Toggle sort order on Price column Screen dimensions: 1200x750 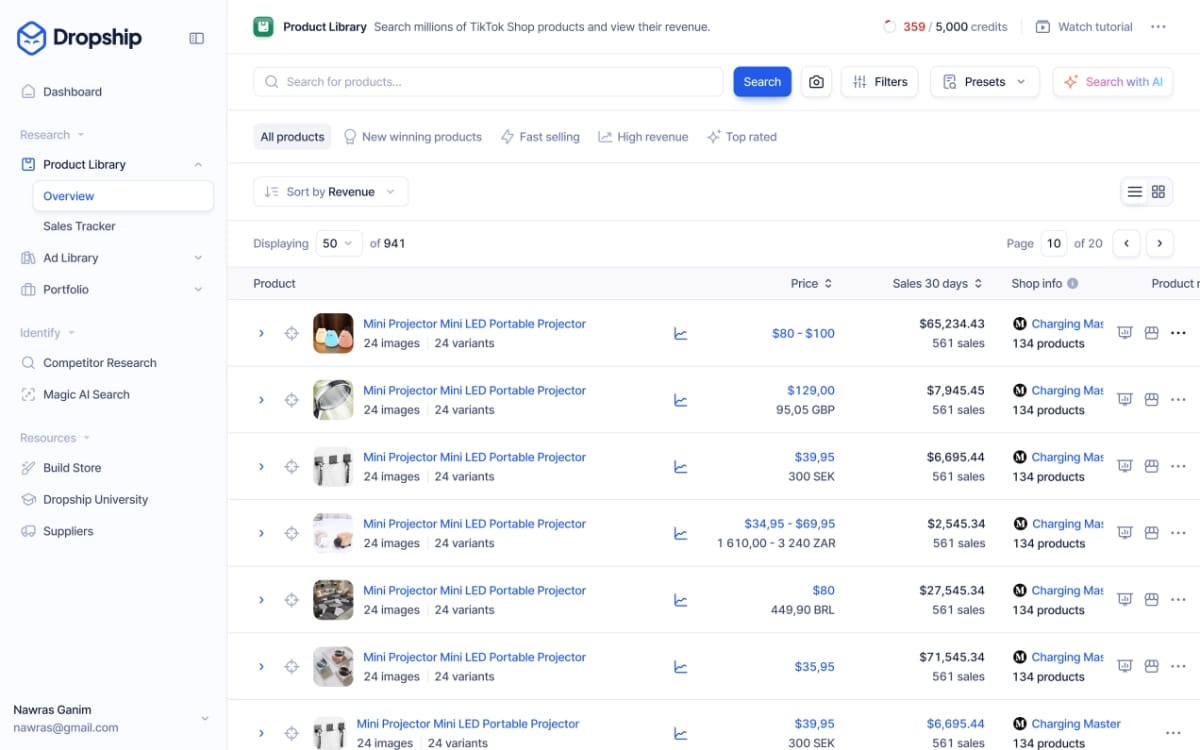click(828, 284)
